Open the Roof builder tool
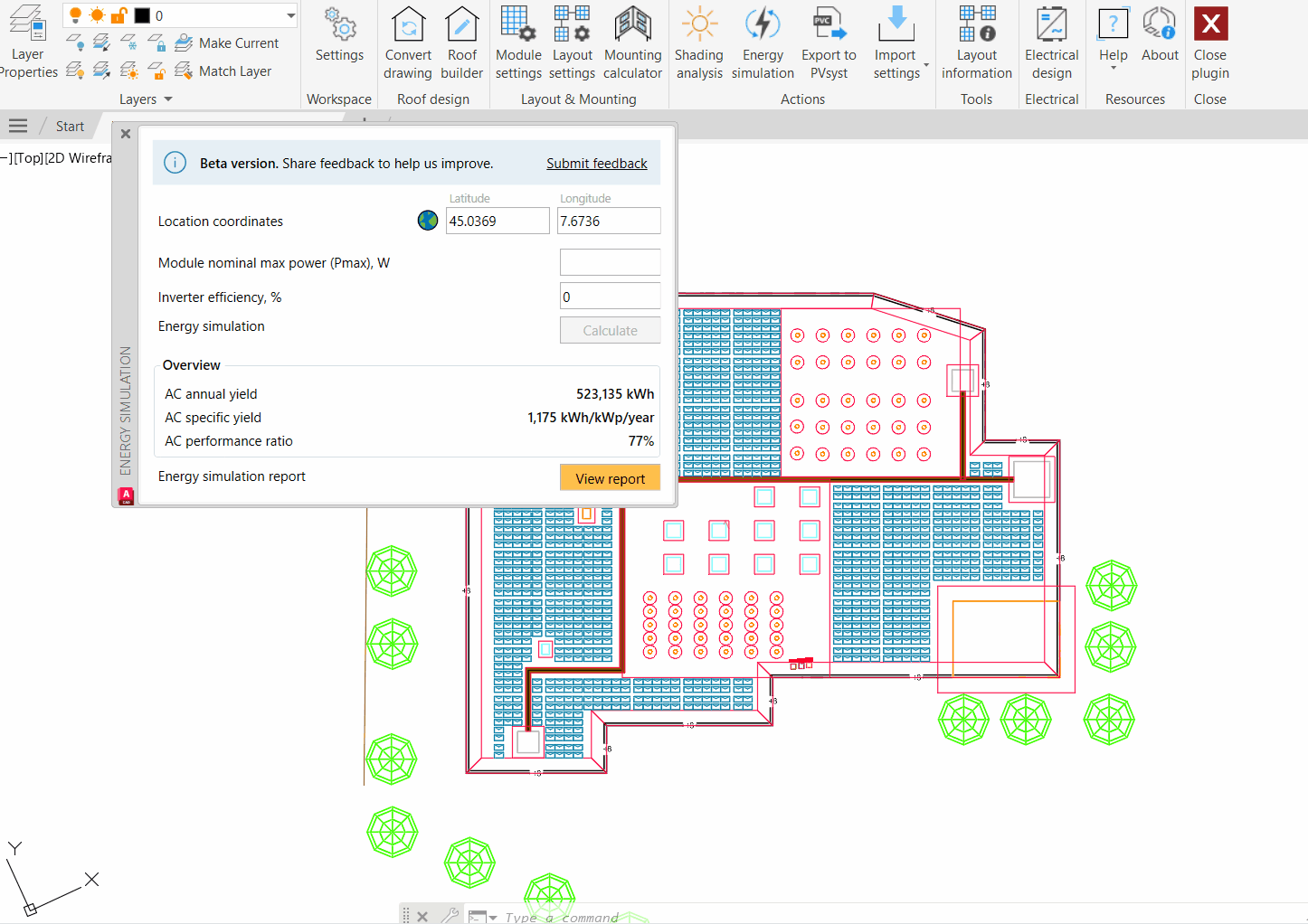 click(x=461, y=42)
